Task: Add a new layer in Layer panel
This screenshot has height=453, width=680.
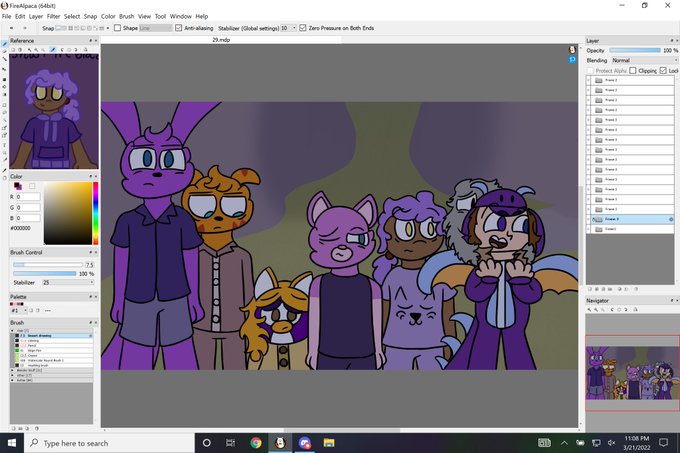Action: [x=590, y=289]
